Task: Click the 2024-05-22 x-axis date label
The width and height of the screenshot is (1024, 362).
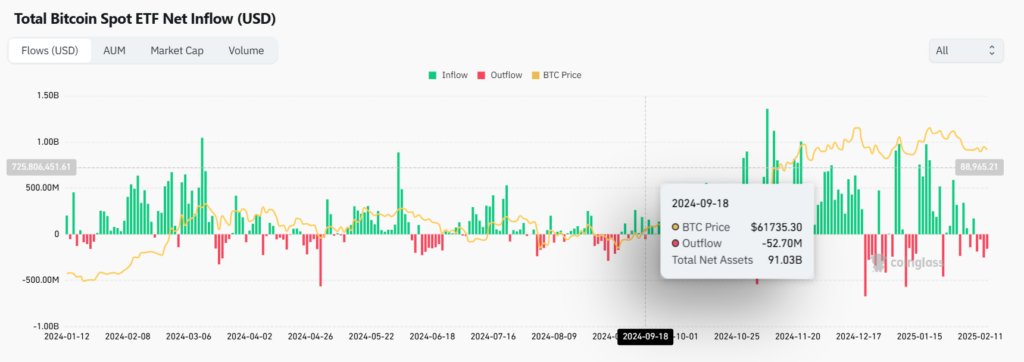Action: click(x=371, y=337)
